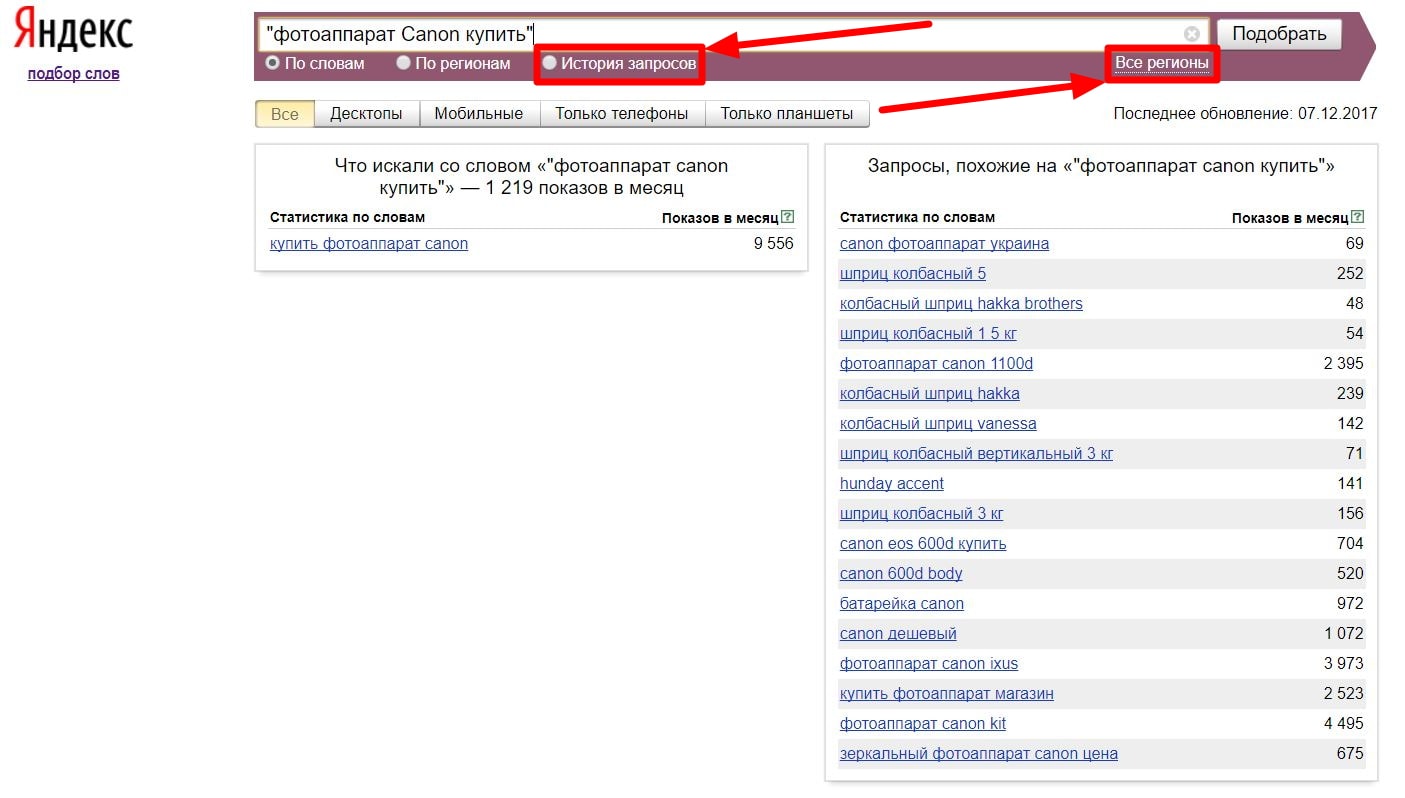
Task: Select the 'По словам' radio option
Action: coord(272,63)
